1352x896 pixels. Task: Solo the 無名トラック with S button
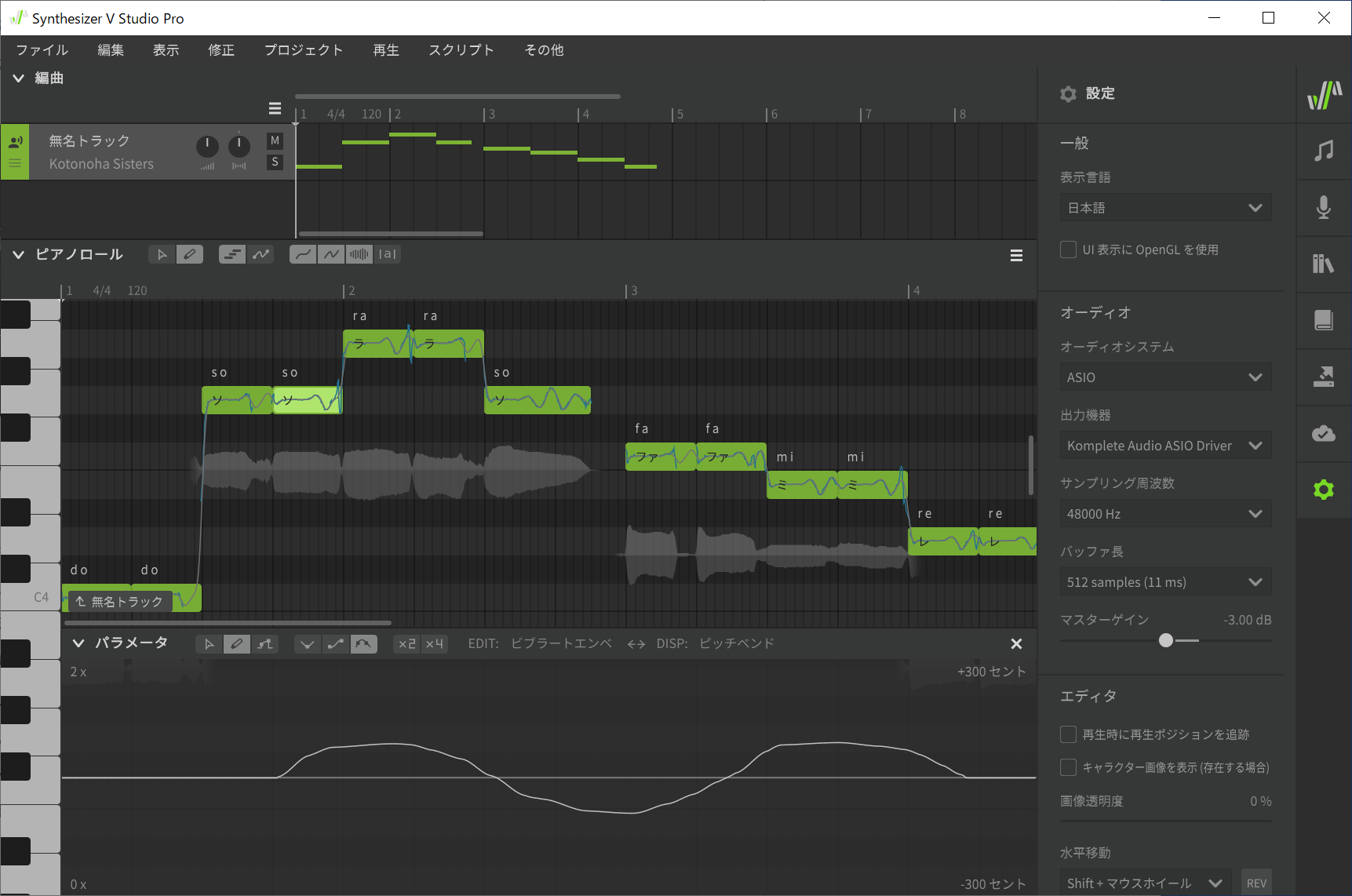(275, 162)
